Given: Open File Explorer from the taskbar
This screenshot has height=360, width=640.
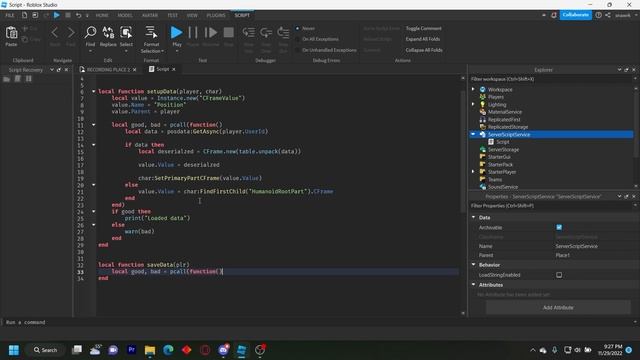Looking at the screenshot, I should 150,350.
